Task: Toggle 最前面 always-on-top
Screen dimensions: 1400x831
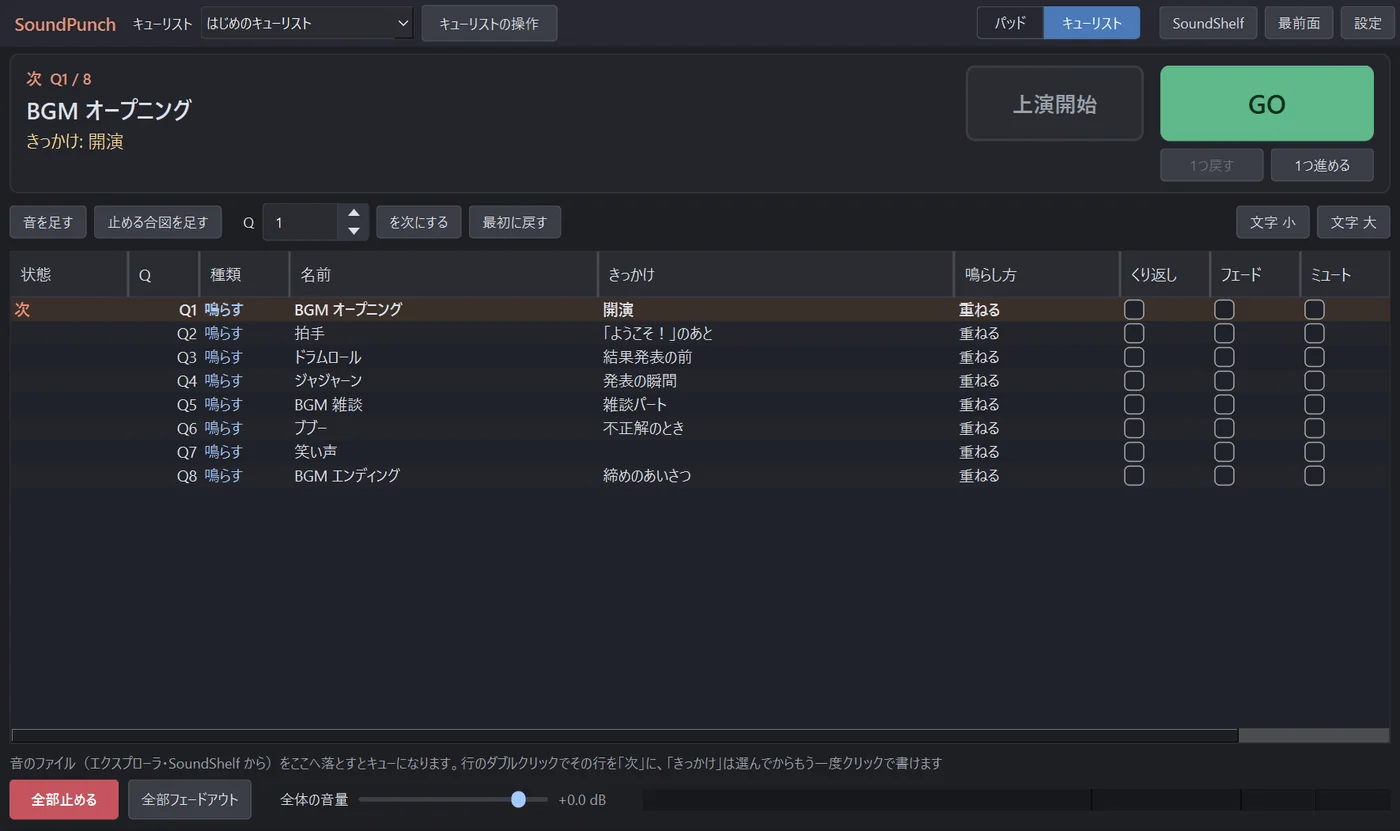Action: [1299, 23]
